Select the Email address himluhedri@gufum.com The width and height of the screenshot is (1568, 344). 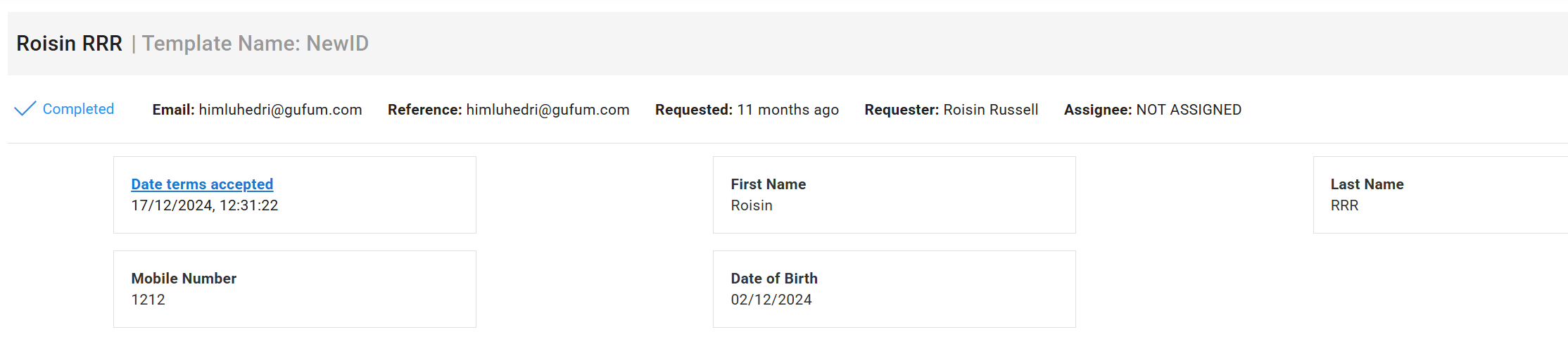(x=280, y=110)
